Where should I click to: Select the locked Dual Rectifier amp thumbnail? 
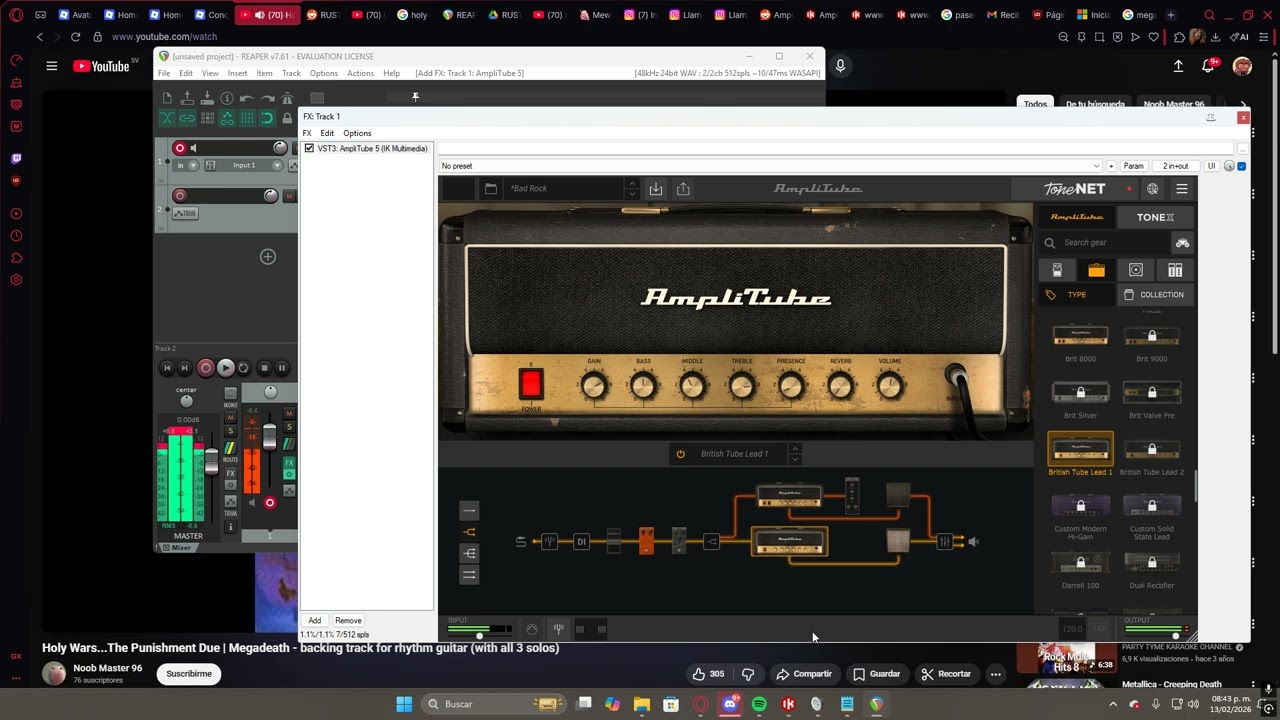point(1152,563)
